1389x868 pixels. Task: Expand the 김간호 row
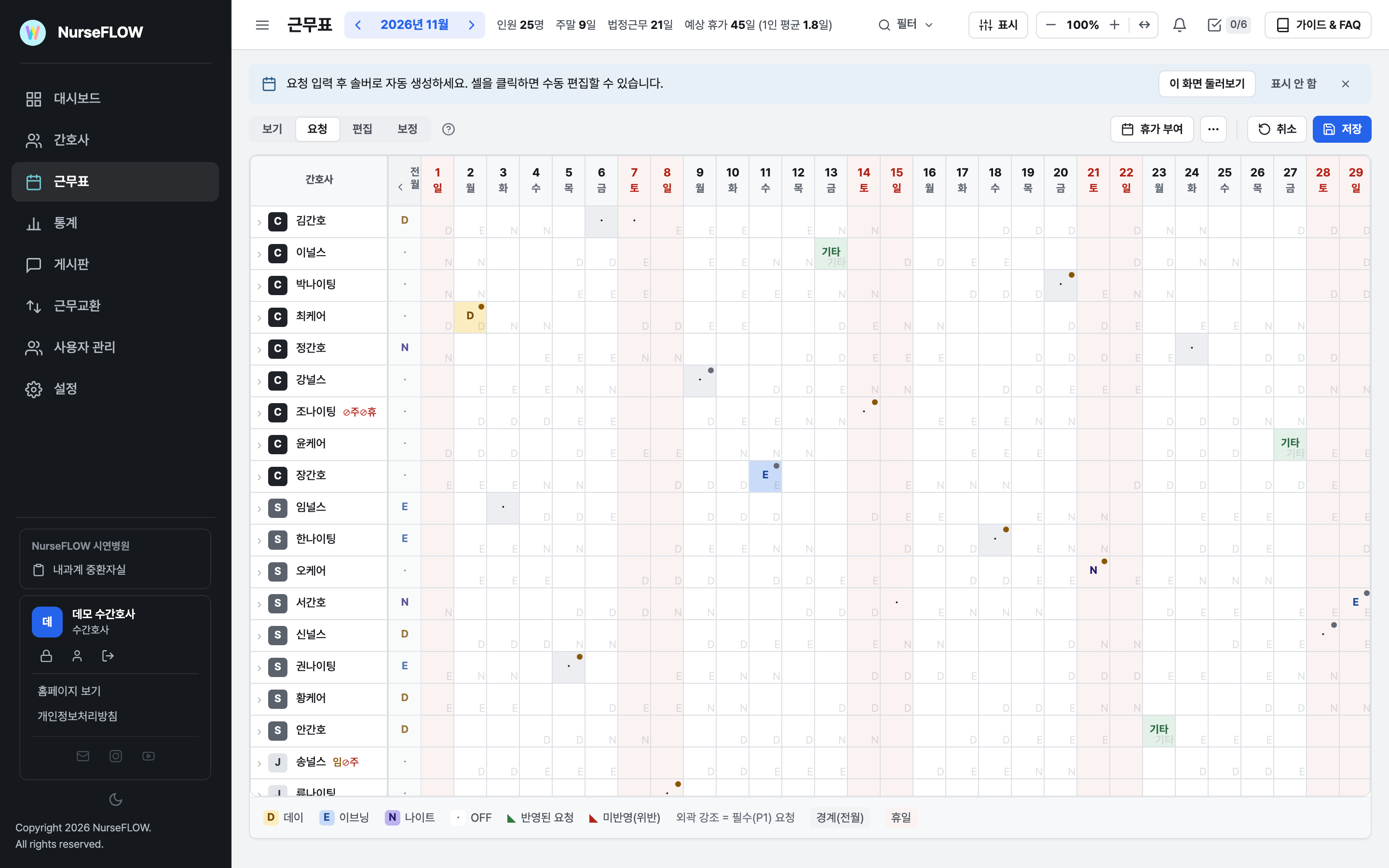[x=259, y=222]
